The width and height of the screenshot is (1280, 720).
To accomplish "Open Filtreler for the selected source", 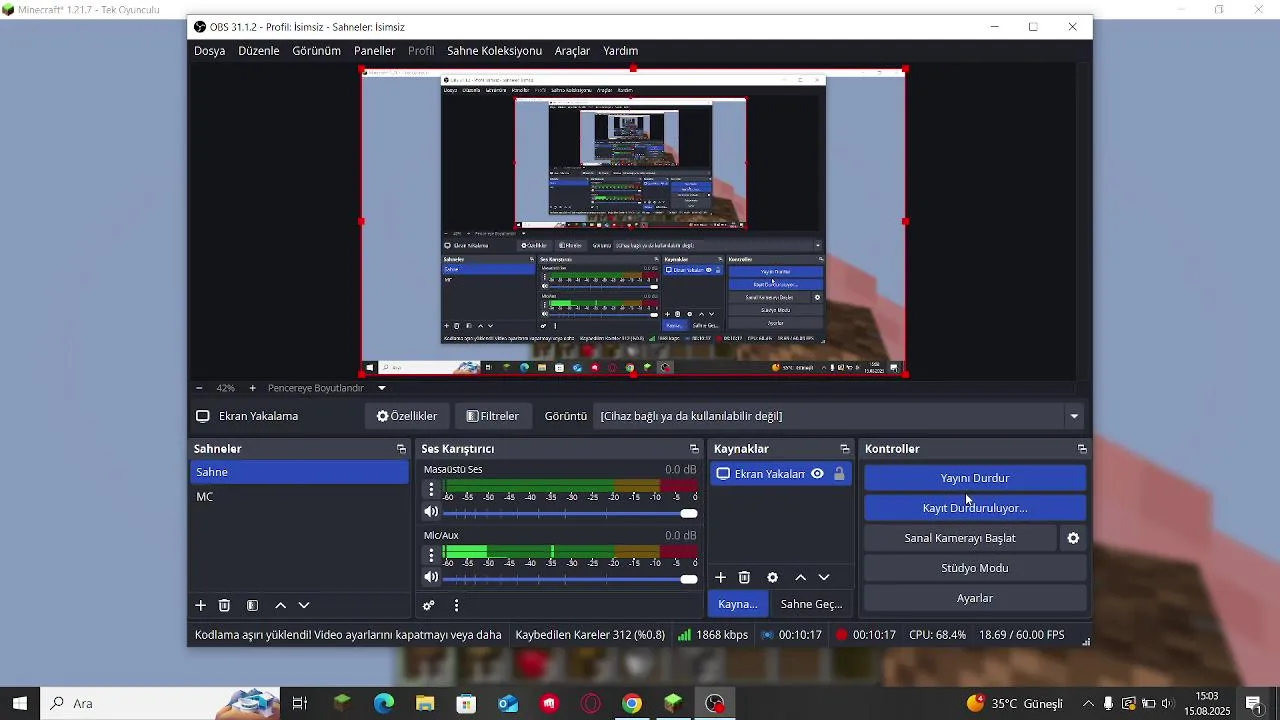I will click(493, 416).
